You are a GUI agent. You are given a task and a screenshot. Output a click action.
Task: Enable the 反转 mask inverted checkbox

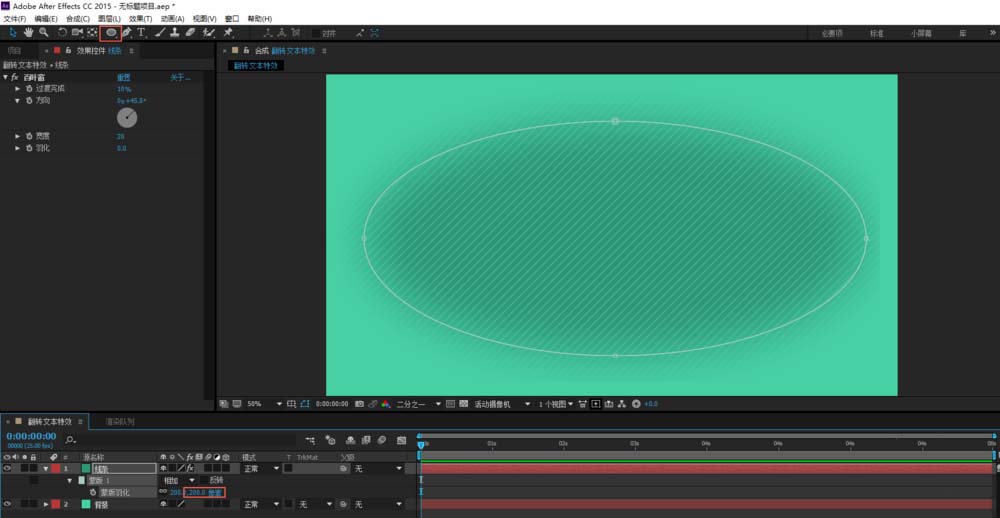pos(204,480)
